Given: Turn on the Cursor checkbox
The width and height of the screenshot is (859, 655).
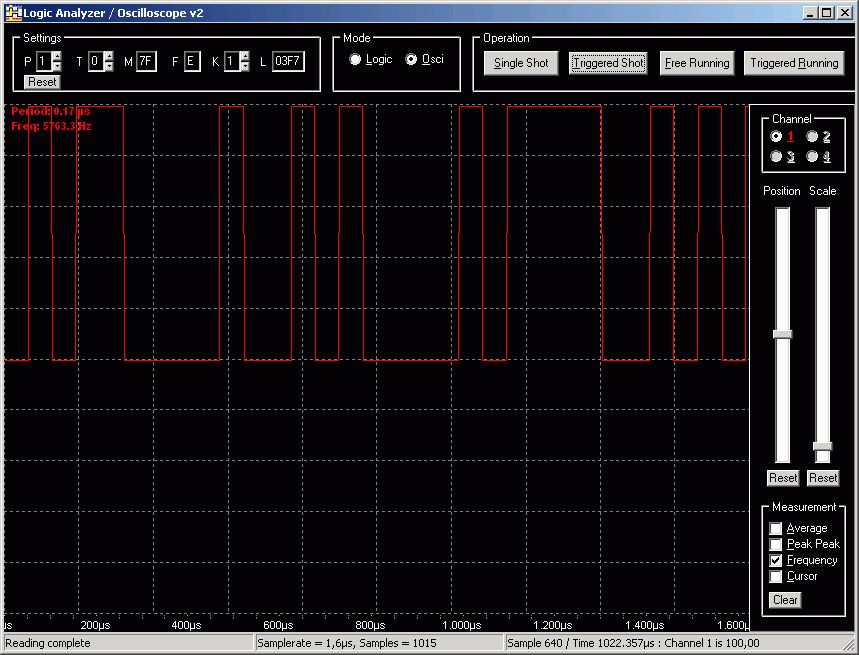Looking at the screenshot, I should 776,577.
